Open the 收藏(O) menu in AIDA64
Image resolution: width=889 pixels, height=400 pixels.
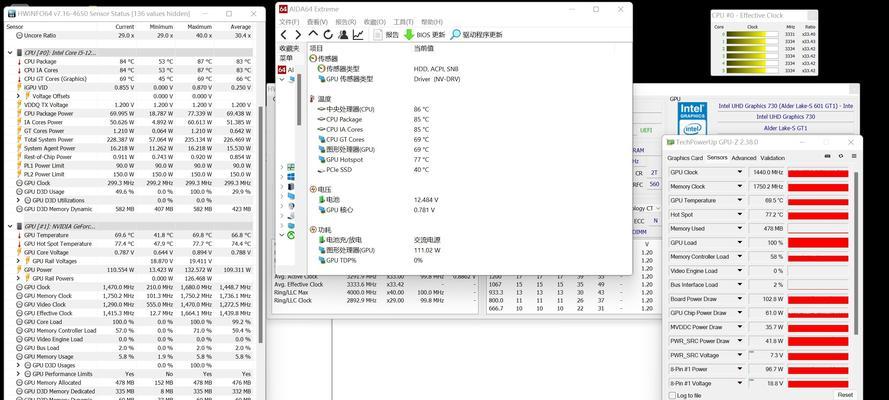tap(375, 22)
